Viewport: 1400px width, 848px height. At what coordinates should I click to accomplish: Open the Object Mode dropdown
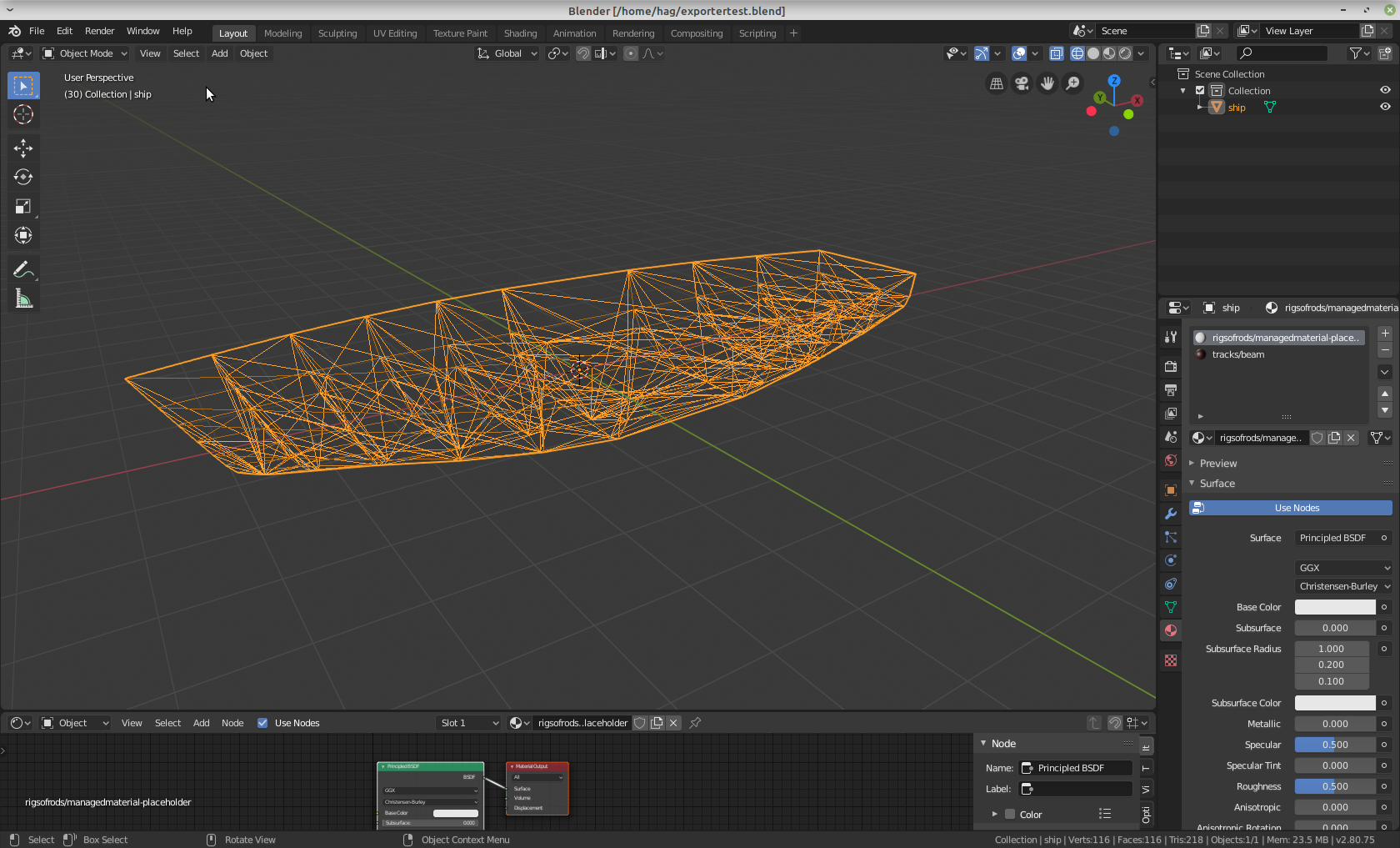[x=85, y=53]
